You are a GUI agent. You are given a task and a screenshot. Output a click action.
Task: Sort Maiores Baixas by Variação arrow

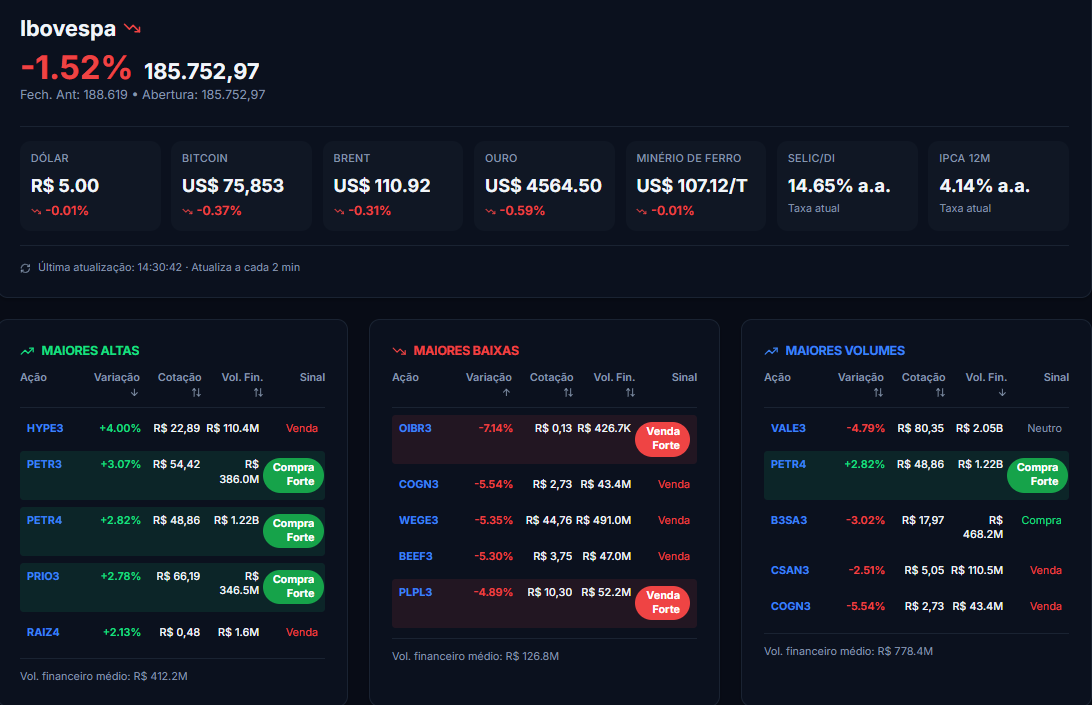pyautogui.click(x=506, y=393)
